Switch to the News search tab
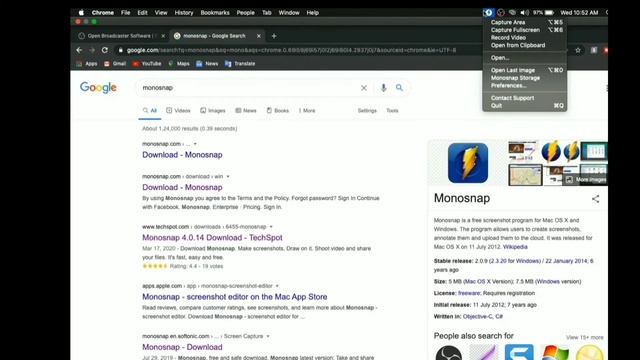640x360 pixels. (246, 111)
